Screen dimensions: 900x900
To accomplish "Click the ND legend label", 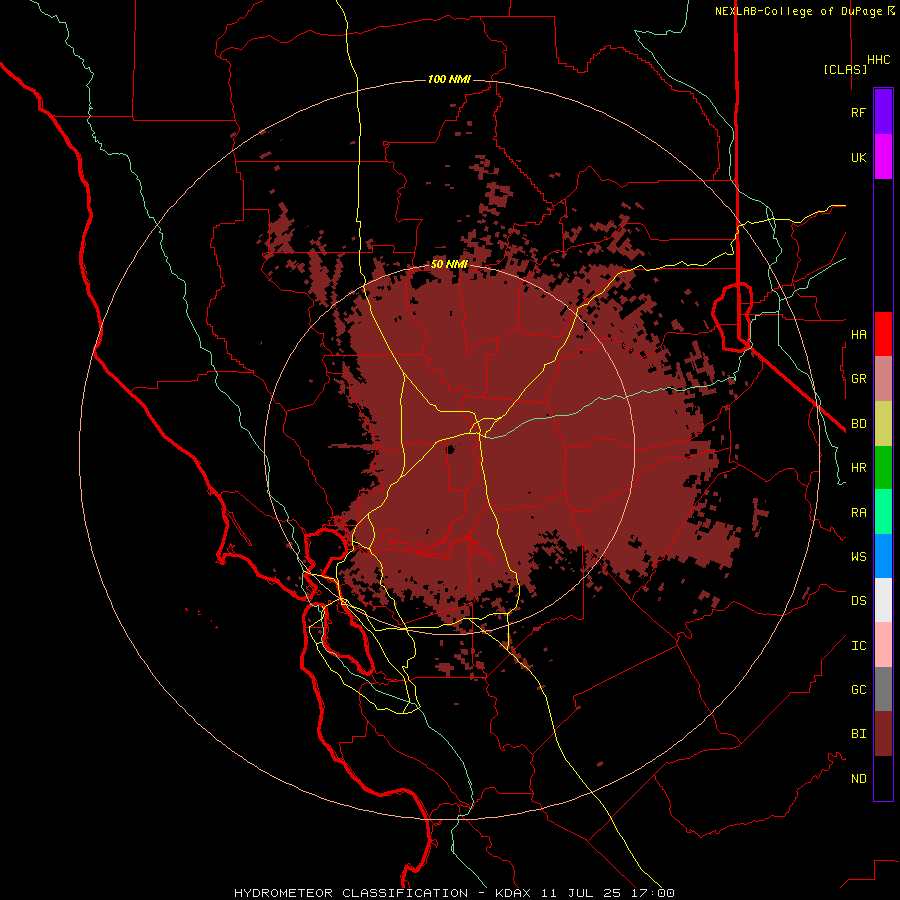I will 858,779.
